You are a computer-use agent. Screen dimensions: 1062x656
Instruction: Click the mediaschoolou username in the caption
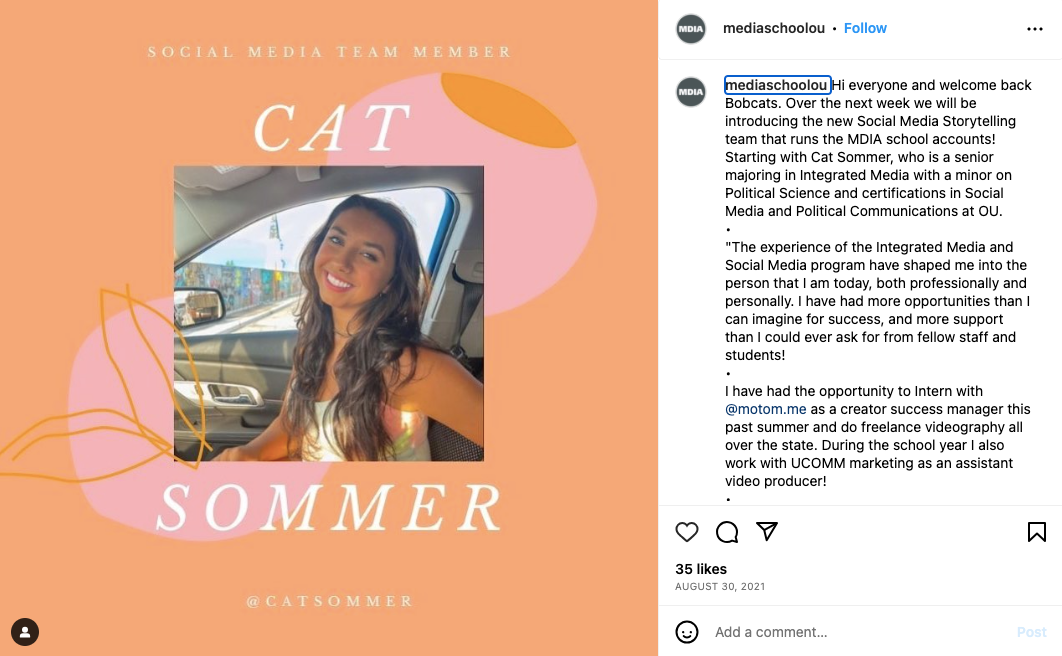(x=777, y=85)
